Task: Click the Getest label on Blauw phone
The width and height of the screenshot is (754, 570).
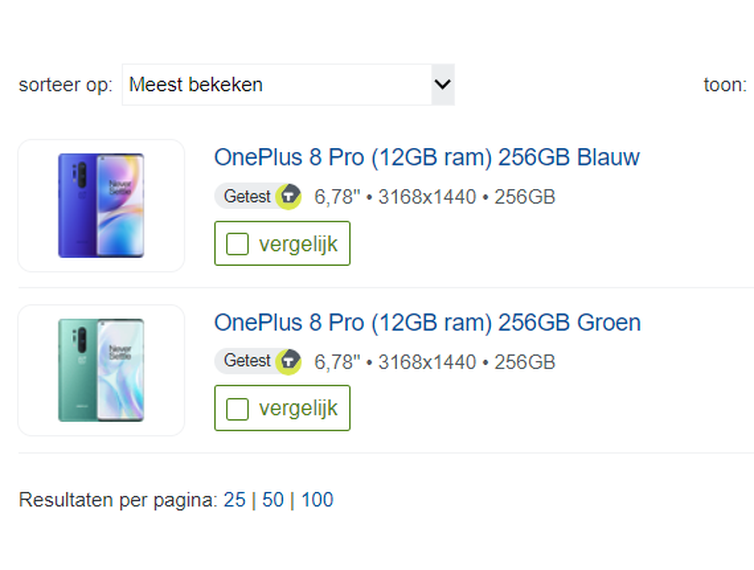Action: (247, 196)
